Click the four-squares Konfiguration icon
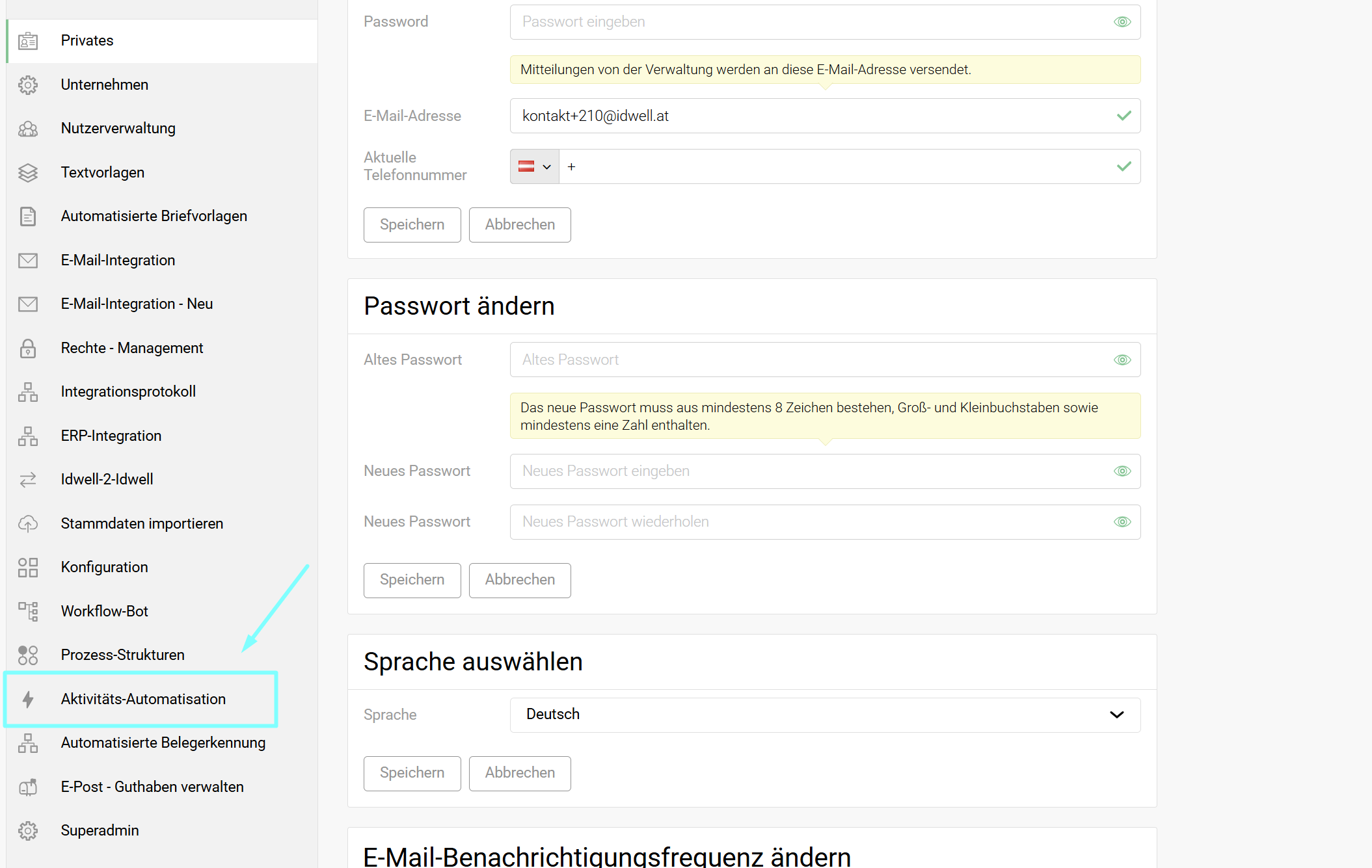The image size is (1372, 868). (x=28, y=568)
